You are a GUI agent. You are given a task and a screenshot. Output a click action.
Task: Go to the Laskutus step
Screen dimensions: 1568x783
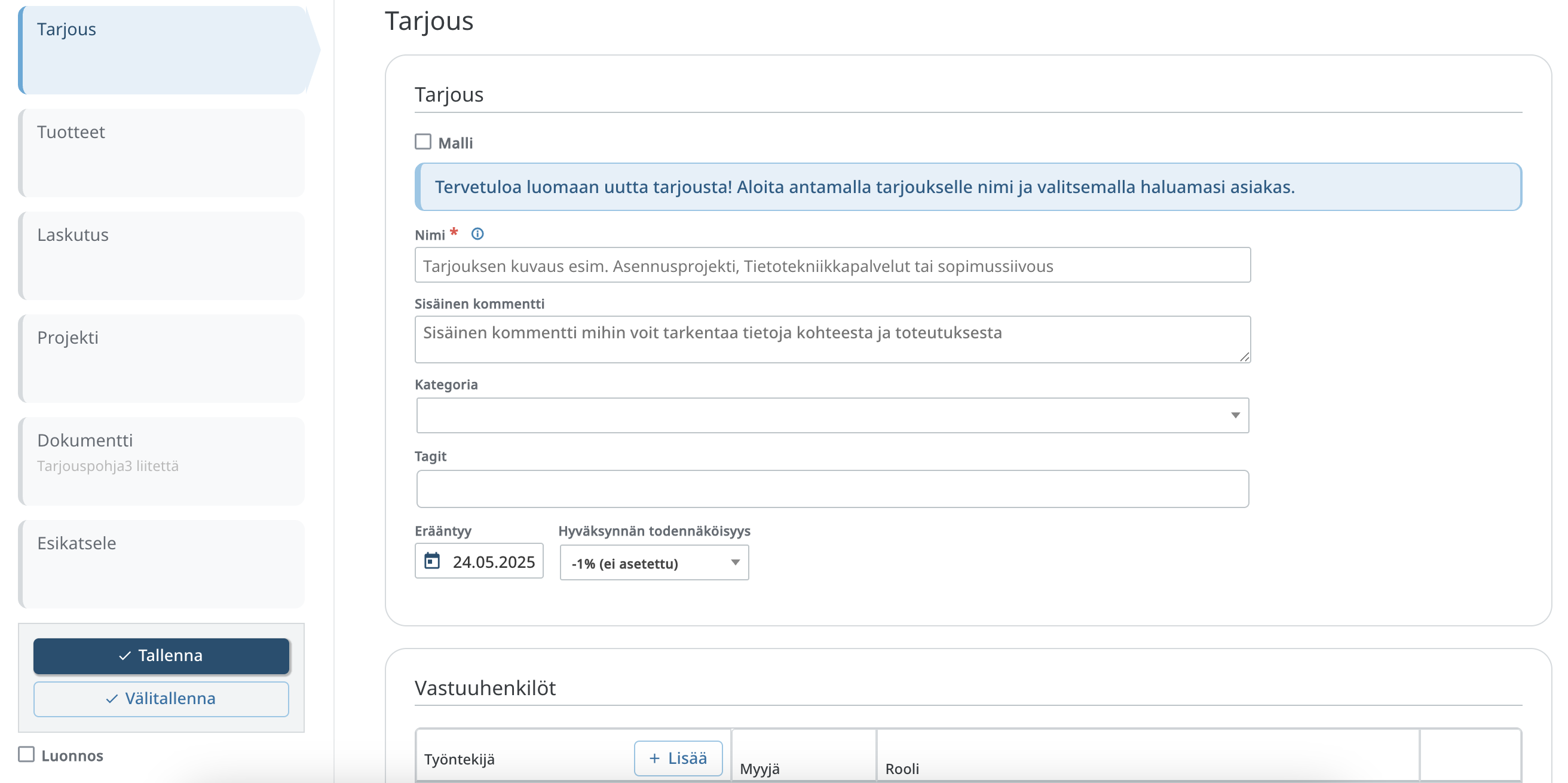(162, 255)
